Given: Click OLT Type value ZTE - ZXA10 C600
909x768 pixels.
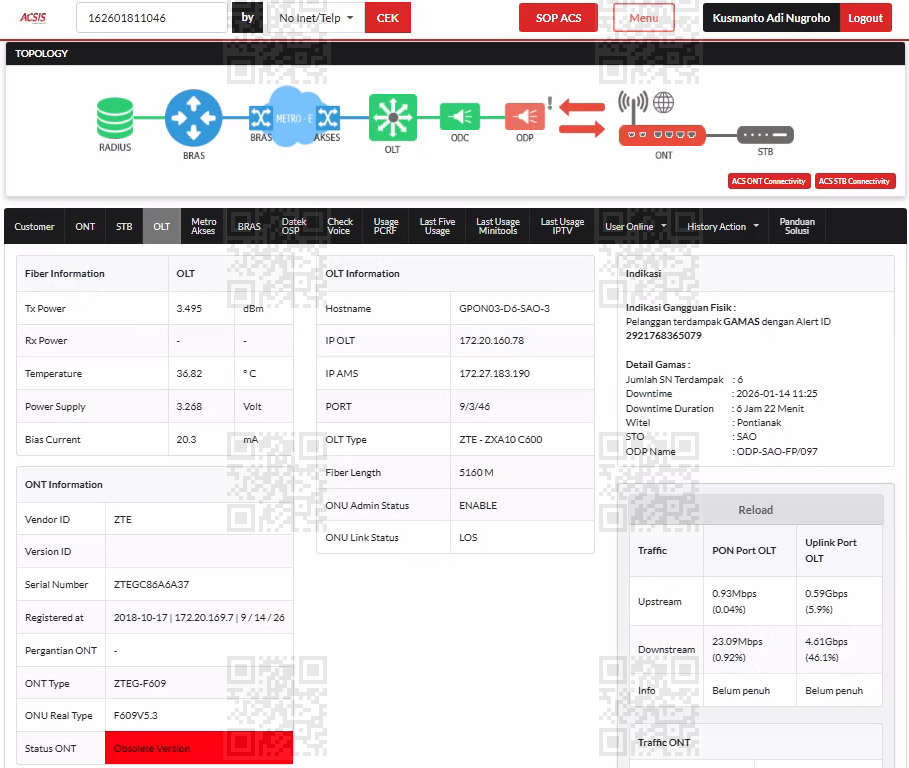Looking at the screenshot, I should point(501,440).
